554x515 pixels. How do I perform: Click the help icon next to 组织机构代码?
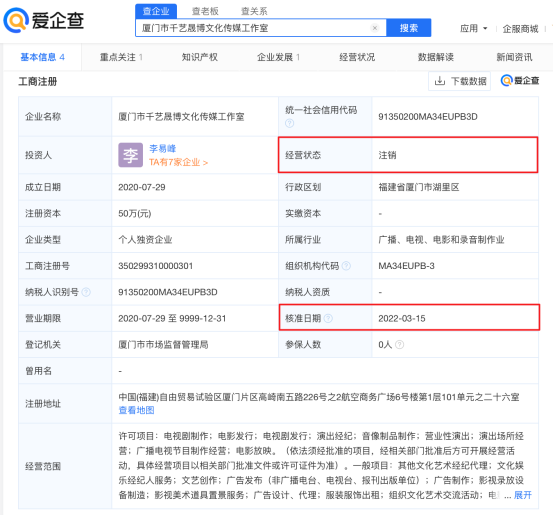pos(347,266)
